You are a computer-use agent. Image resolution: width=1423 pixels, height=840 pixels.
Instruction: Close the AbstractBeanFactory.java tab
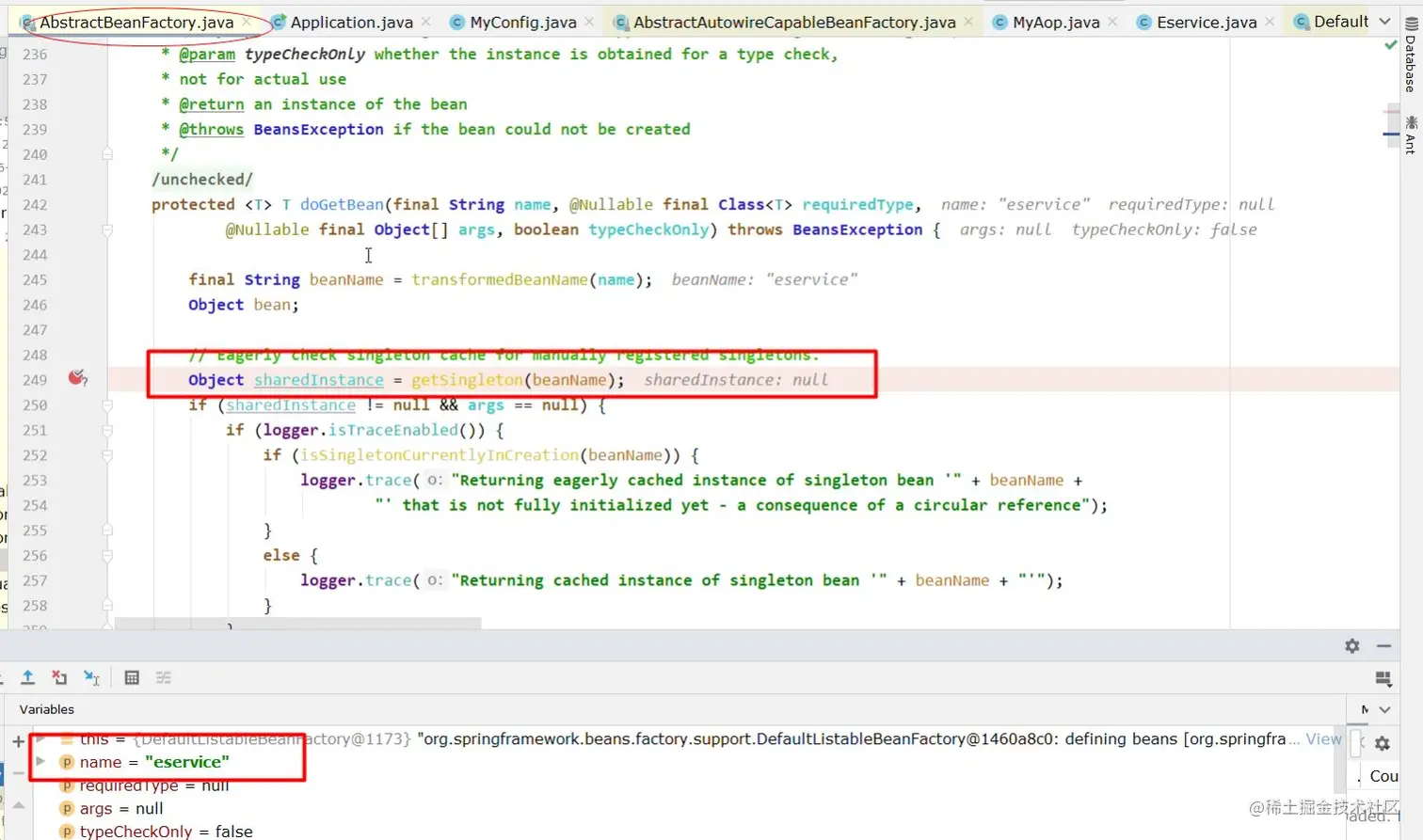[x=247, y=22]
